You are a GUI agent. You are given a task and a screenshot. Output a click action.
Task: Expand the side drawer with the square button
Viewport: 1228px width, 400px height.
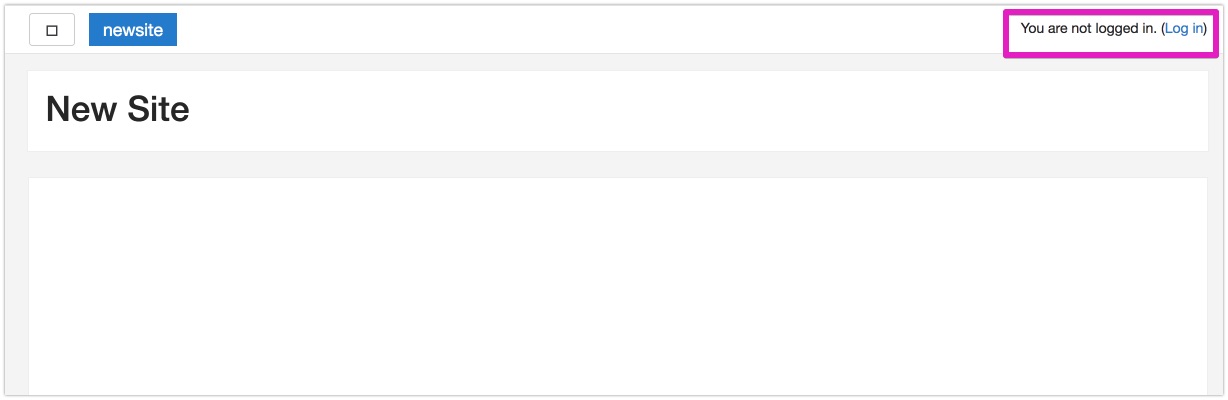click(x=52, y=30)
